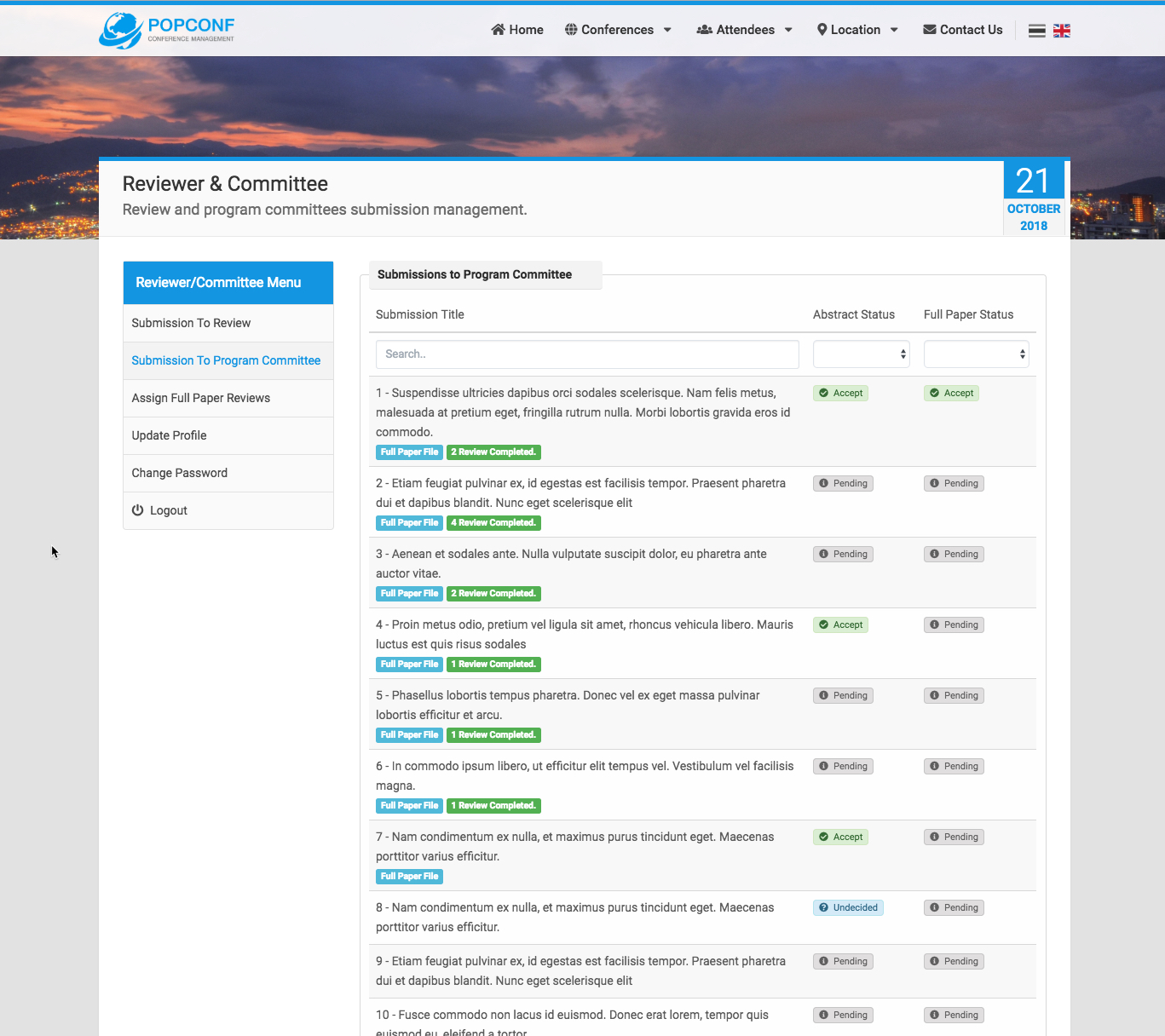Image resolution: width=1165 pixels, height=1036 pixels.
Task: Open the Abstract Status filter dropdown
Action: (861, 354)
